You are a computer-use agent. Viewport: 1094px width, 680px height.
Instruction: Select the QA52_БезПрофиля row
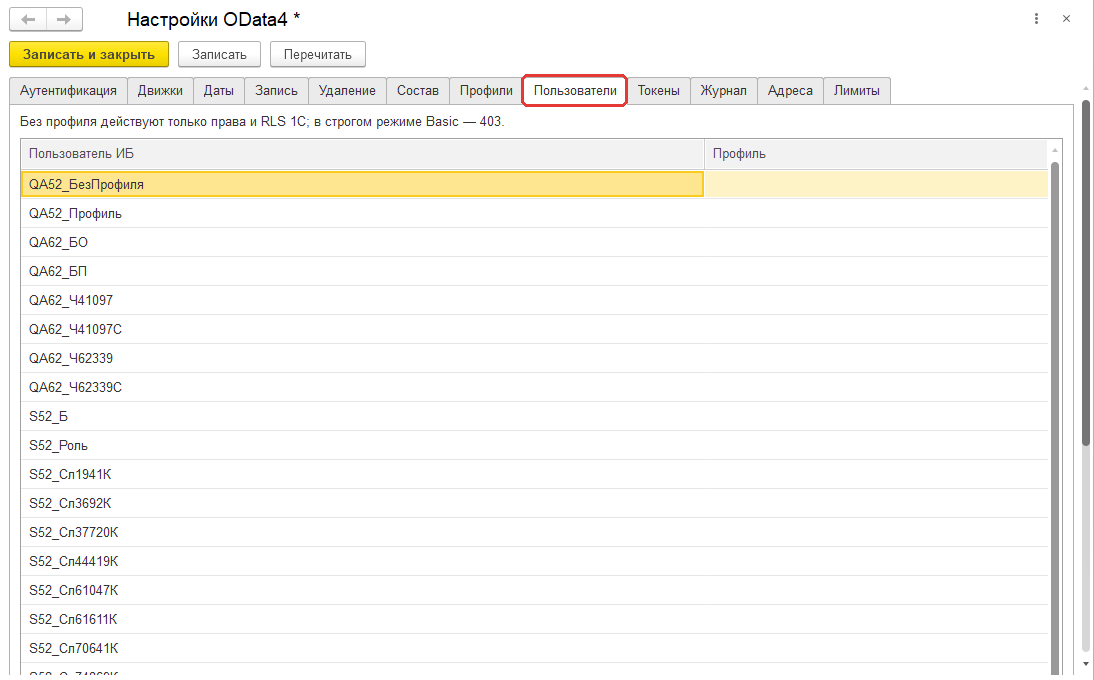534,184
